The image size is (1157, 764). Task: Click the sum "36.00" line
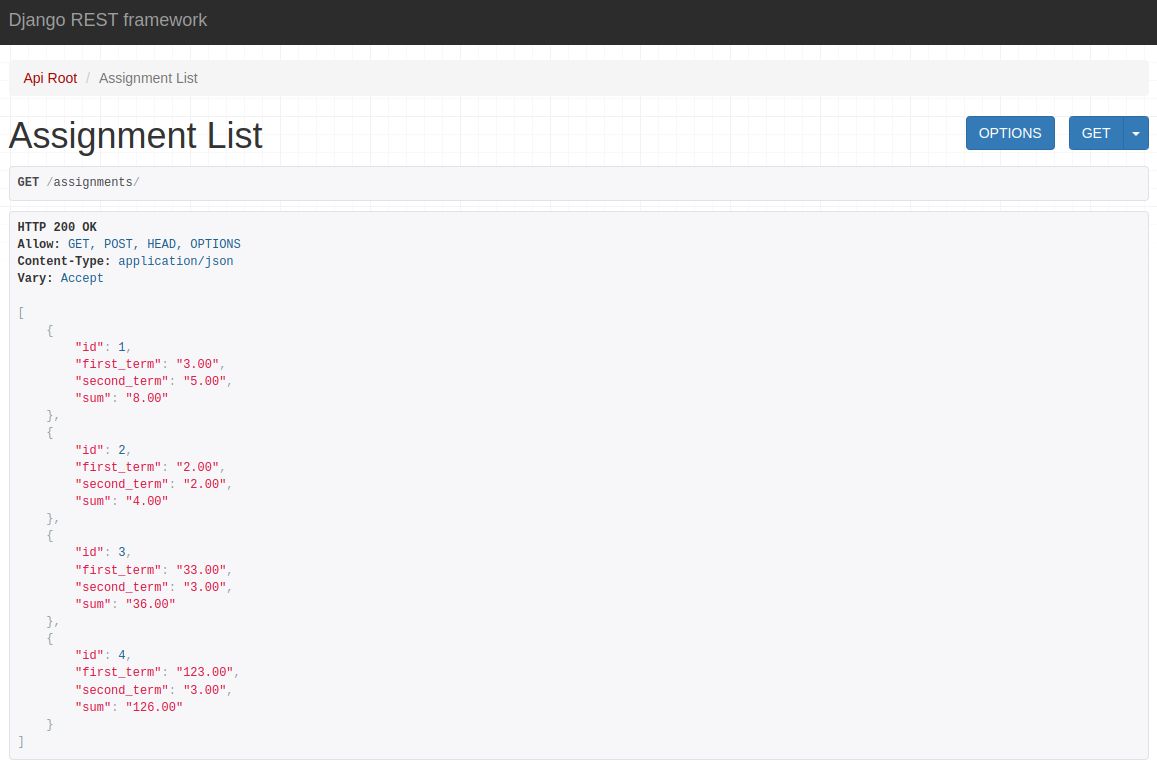point(125,604)
